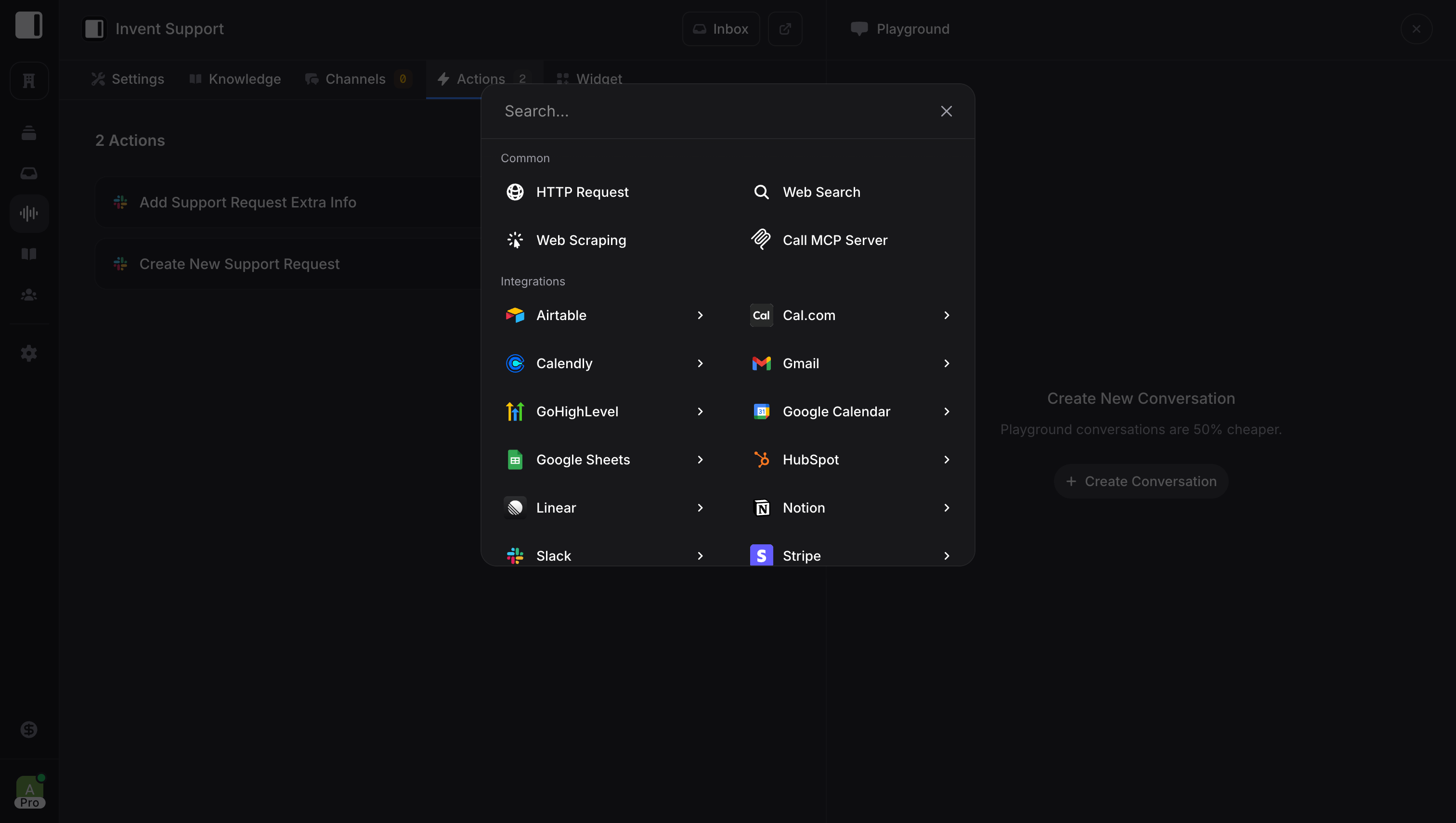Open the Add Support Request Extra Info action
Viewport: 1456px width, 823px height.
[288, 202]
